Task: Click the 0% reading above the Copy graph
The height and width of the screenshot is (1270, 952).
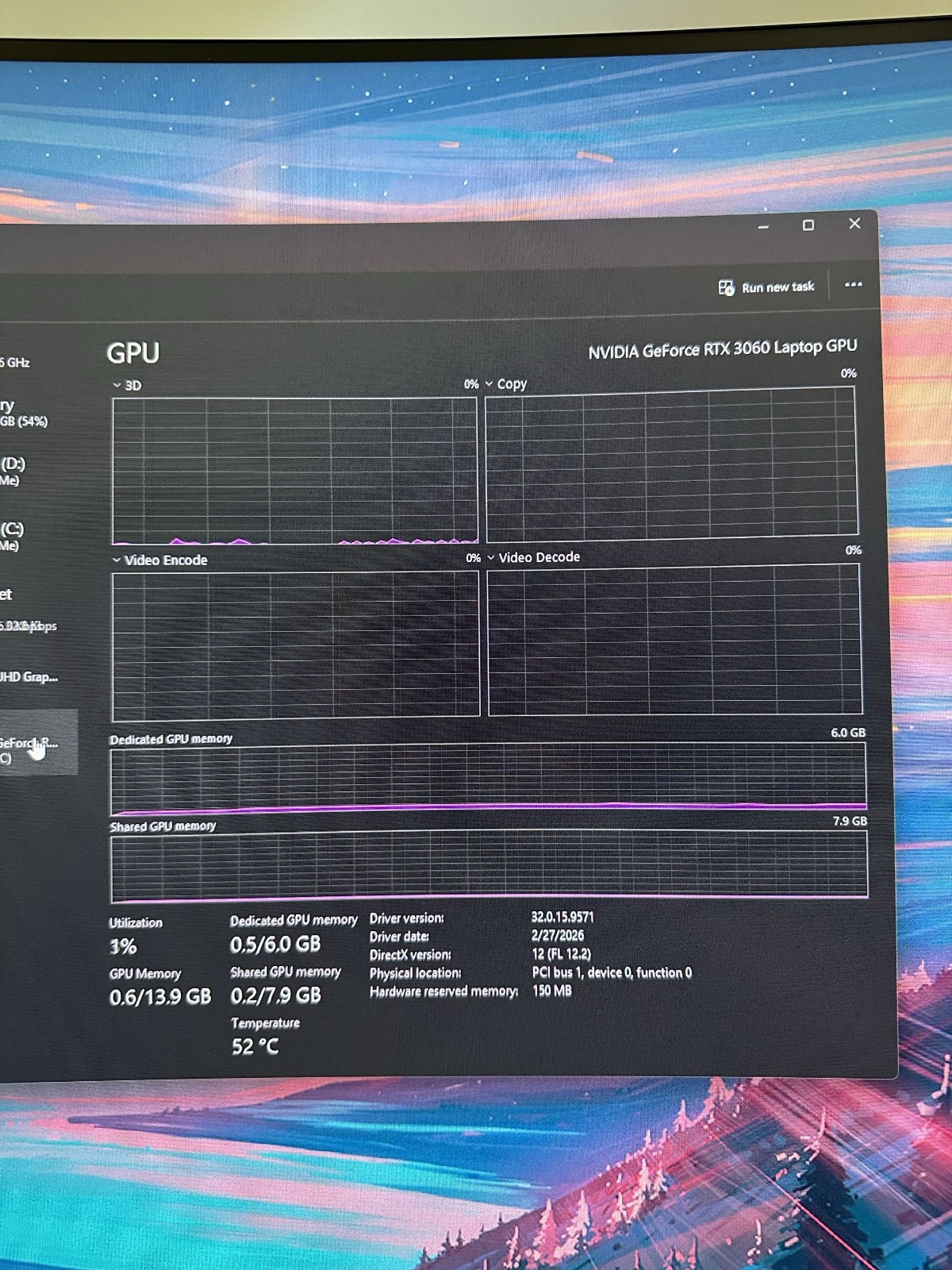Action: pos(849,373)
